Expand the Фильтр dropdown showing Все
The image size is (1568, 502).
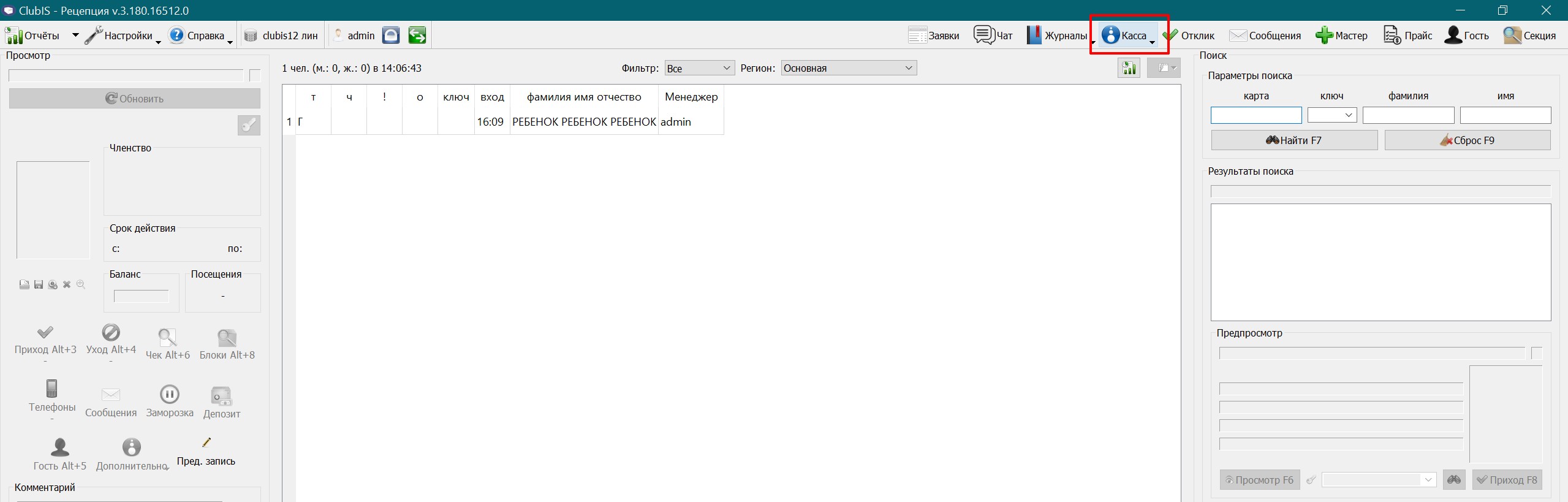(699, 68)
